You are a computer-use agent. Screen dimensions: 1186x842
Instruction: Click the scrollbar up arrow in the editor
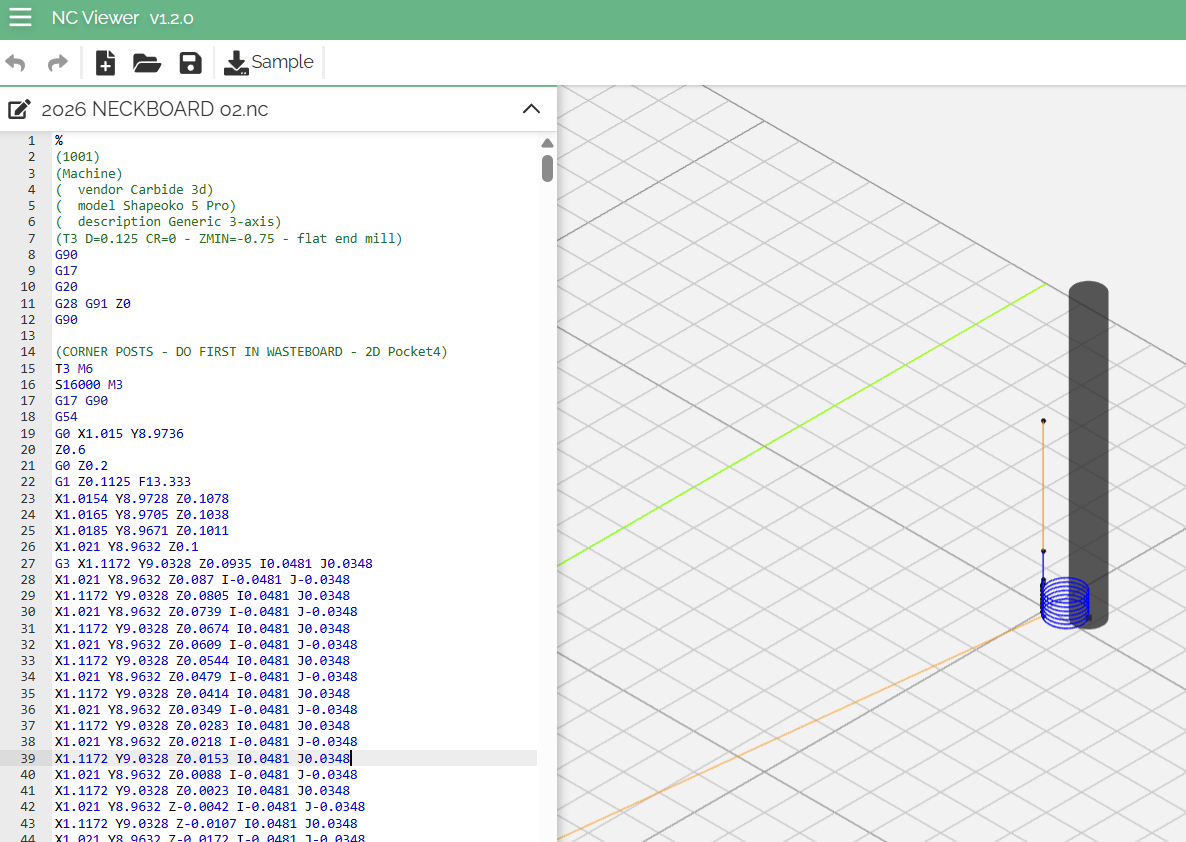[x=547, y=143]
